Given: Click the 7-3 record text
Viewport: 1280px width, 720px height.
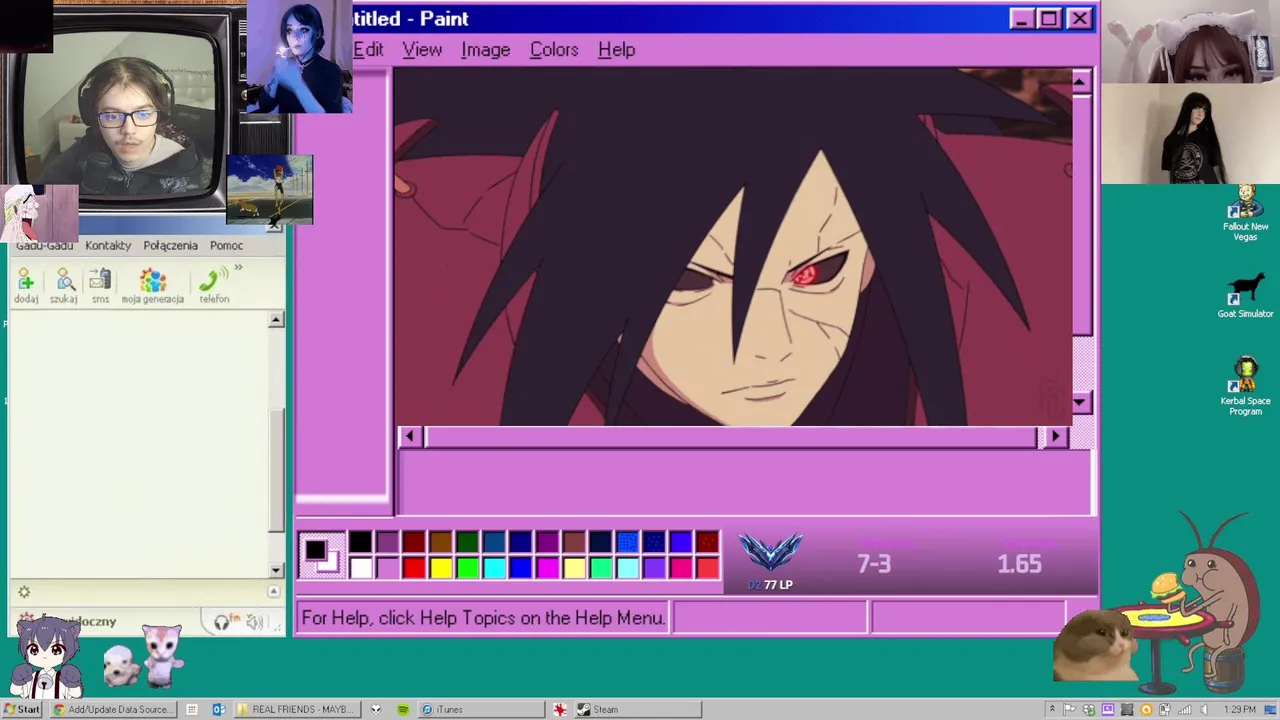Looking at the screenshot, I should (874, 564).
